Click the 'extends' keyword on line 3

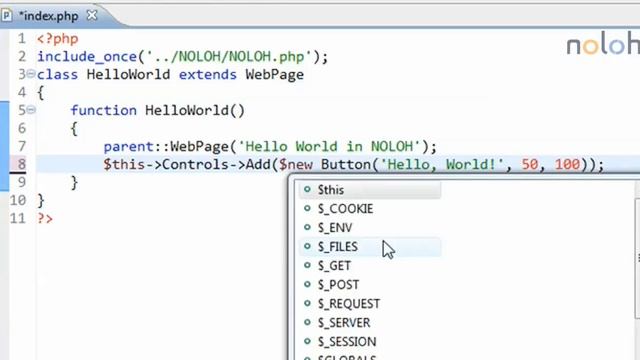point(208,75)
